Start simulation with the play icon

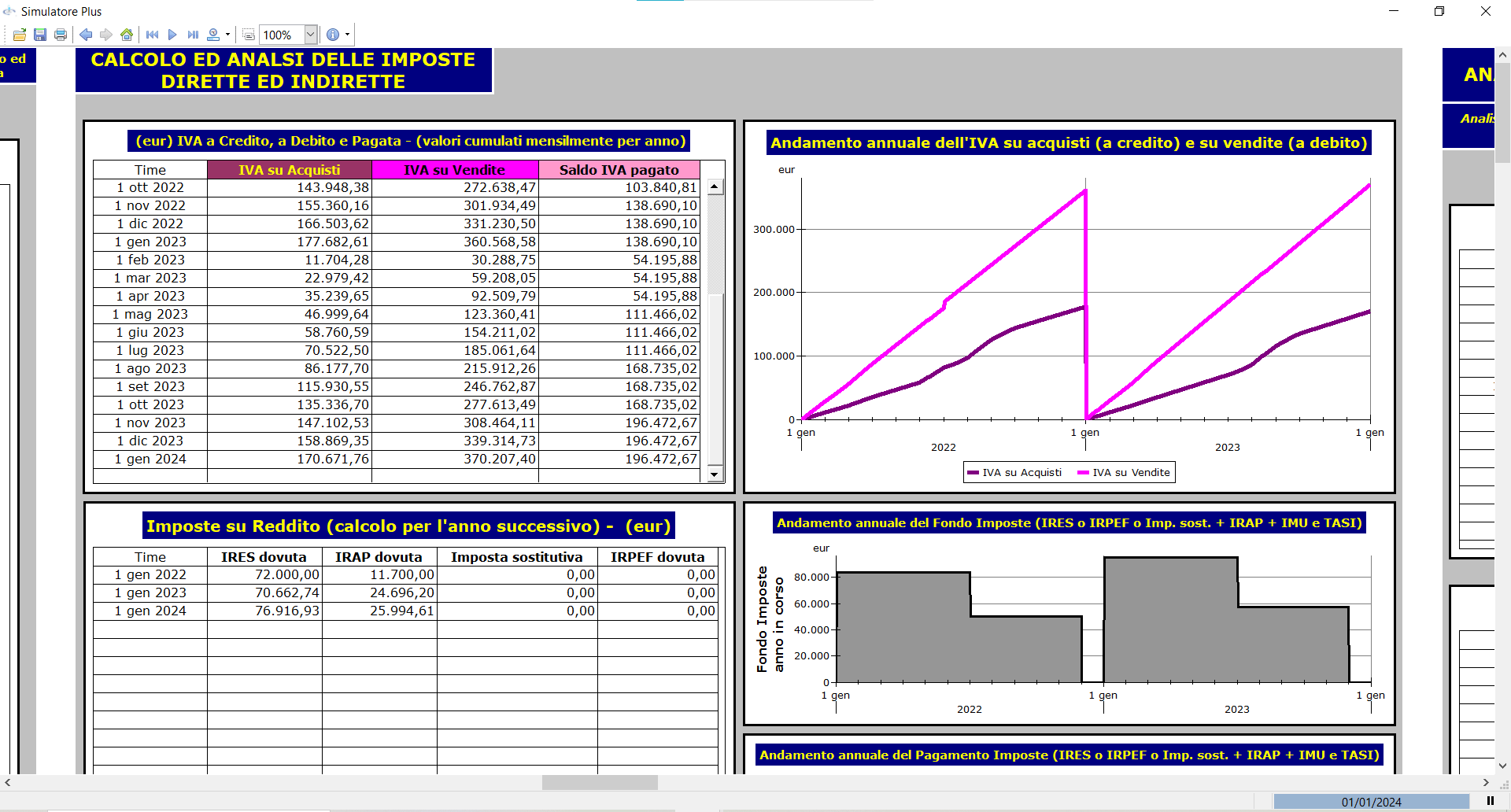172,35
